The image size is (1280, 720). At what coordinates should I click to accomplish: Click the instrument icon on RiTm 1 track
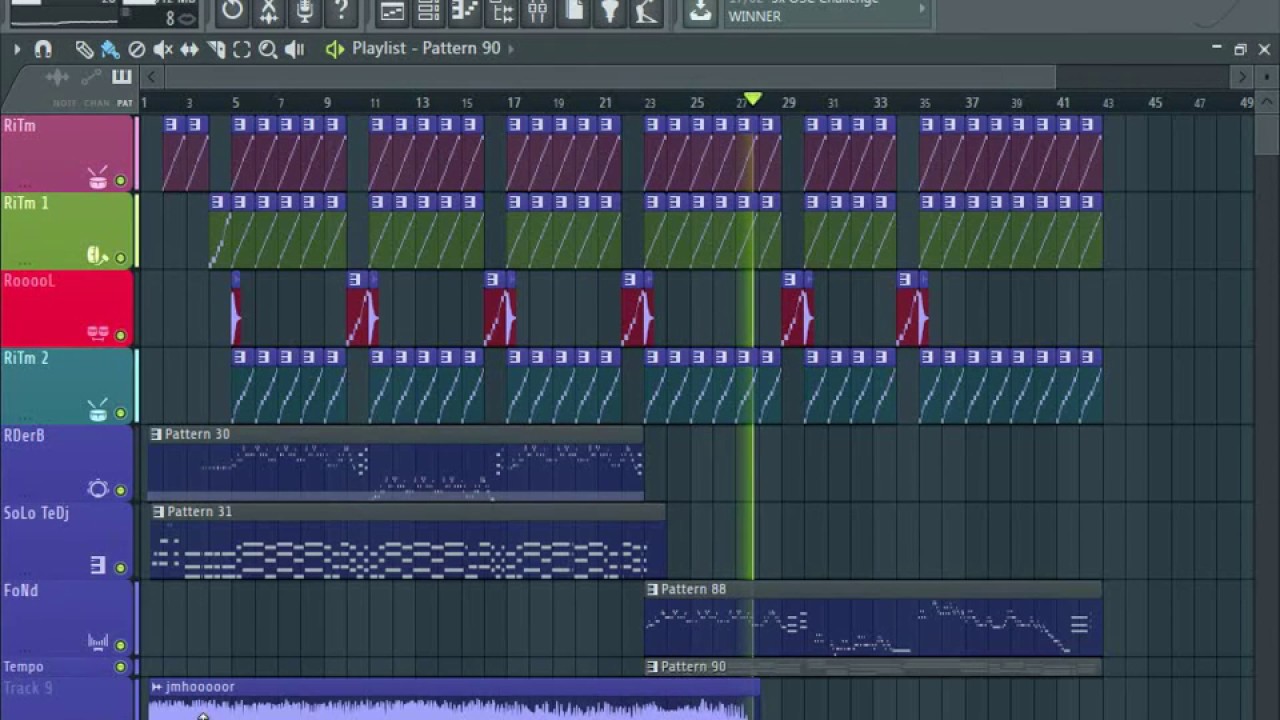(98, 256)
